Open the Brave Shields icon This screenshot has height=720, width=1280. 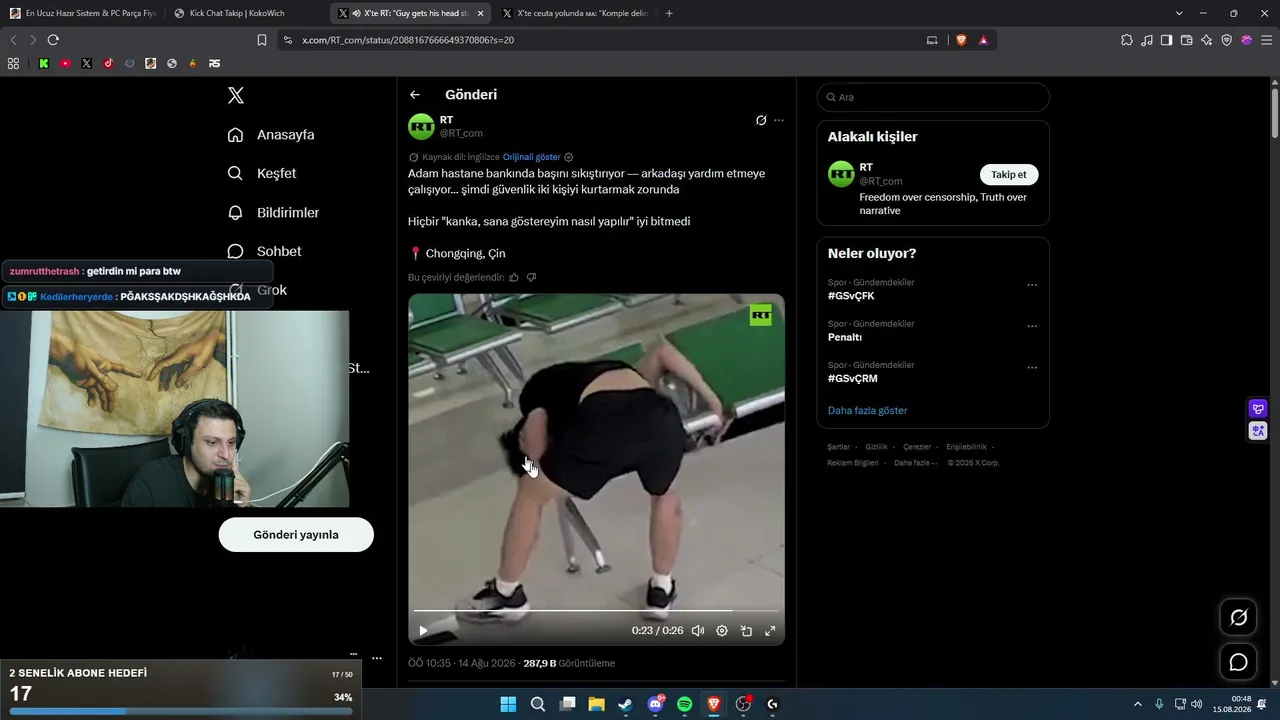(x=961, y=40)
